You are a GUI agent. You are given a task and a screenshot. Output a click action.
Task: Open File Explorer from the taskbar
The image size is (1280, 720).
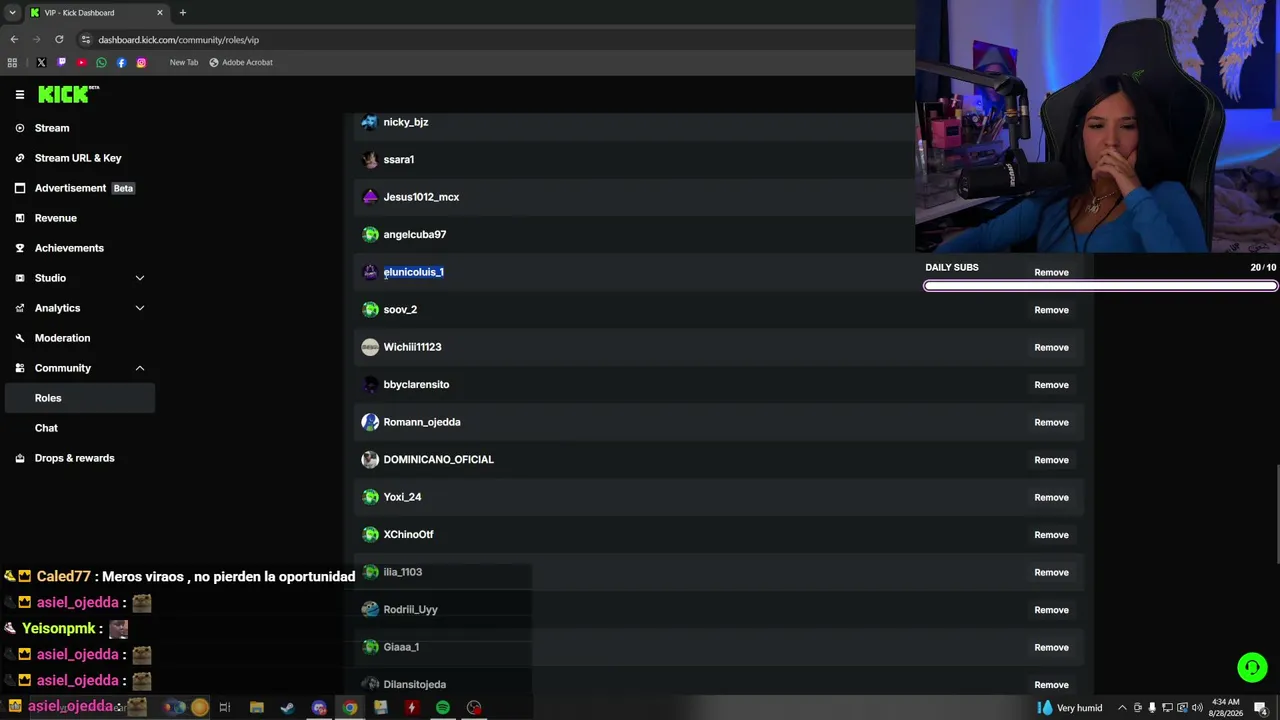coord(256,708)
